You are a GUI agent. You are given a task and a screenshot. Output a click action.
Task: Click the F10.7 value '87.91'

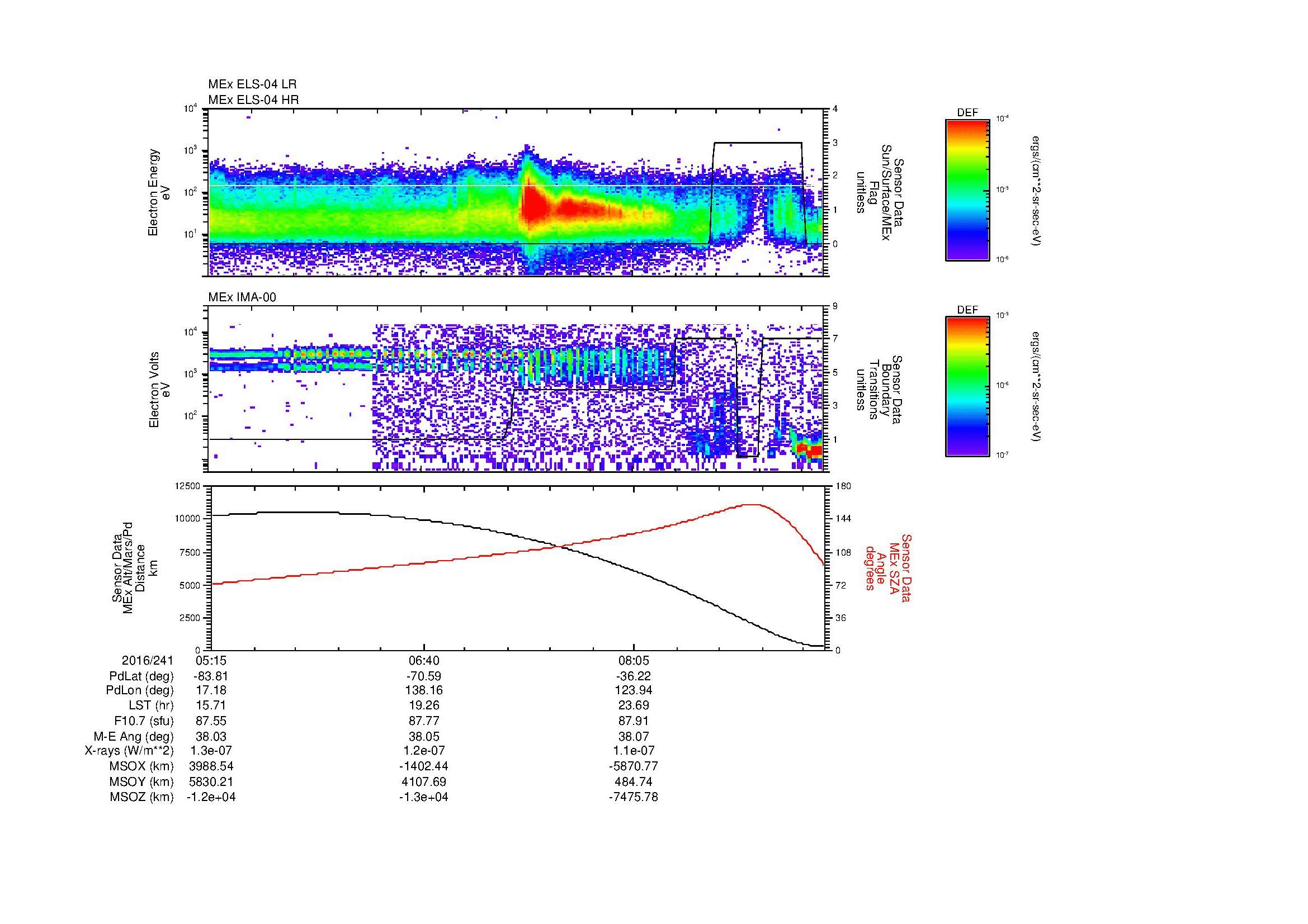634,721
